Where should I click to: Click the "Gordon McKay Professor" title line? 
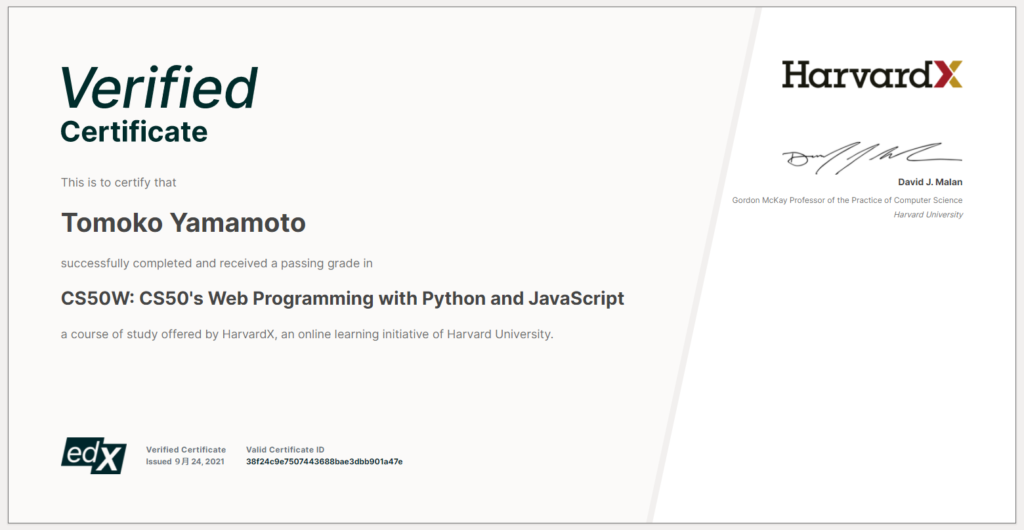click(847, 200)
